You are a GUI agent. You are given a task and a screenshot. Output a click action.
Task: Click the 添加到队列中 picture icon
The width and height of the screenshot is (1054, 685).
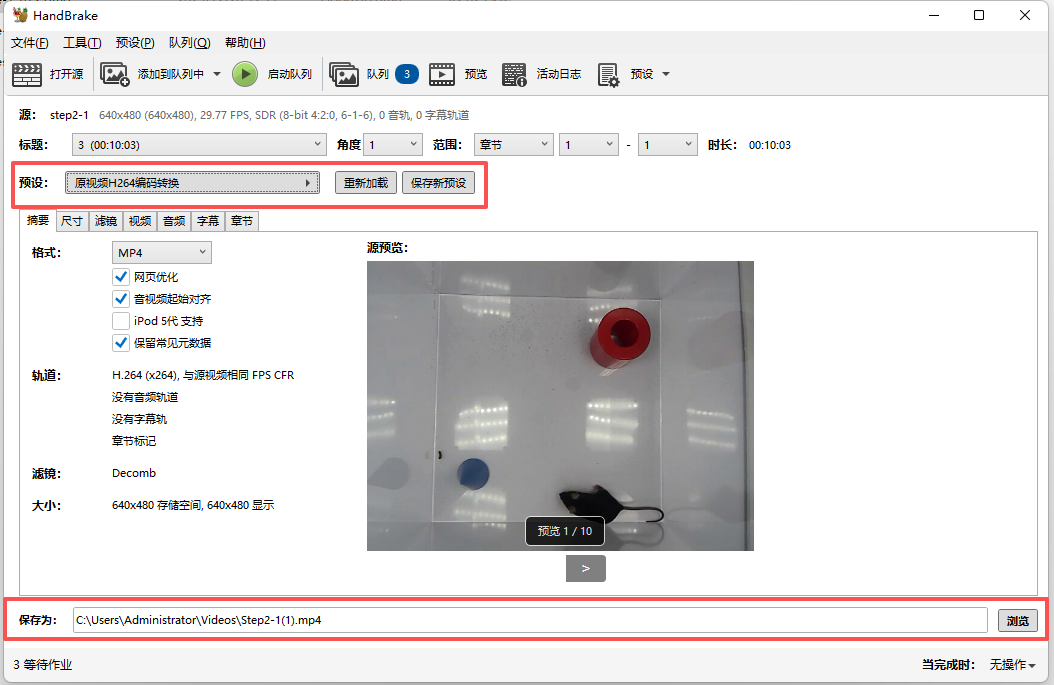pos(115,74)
